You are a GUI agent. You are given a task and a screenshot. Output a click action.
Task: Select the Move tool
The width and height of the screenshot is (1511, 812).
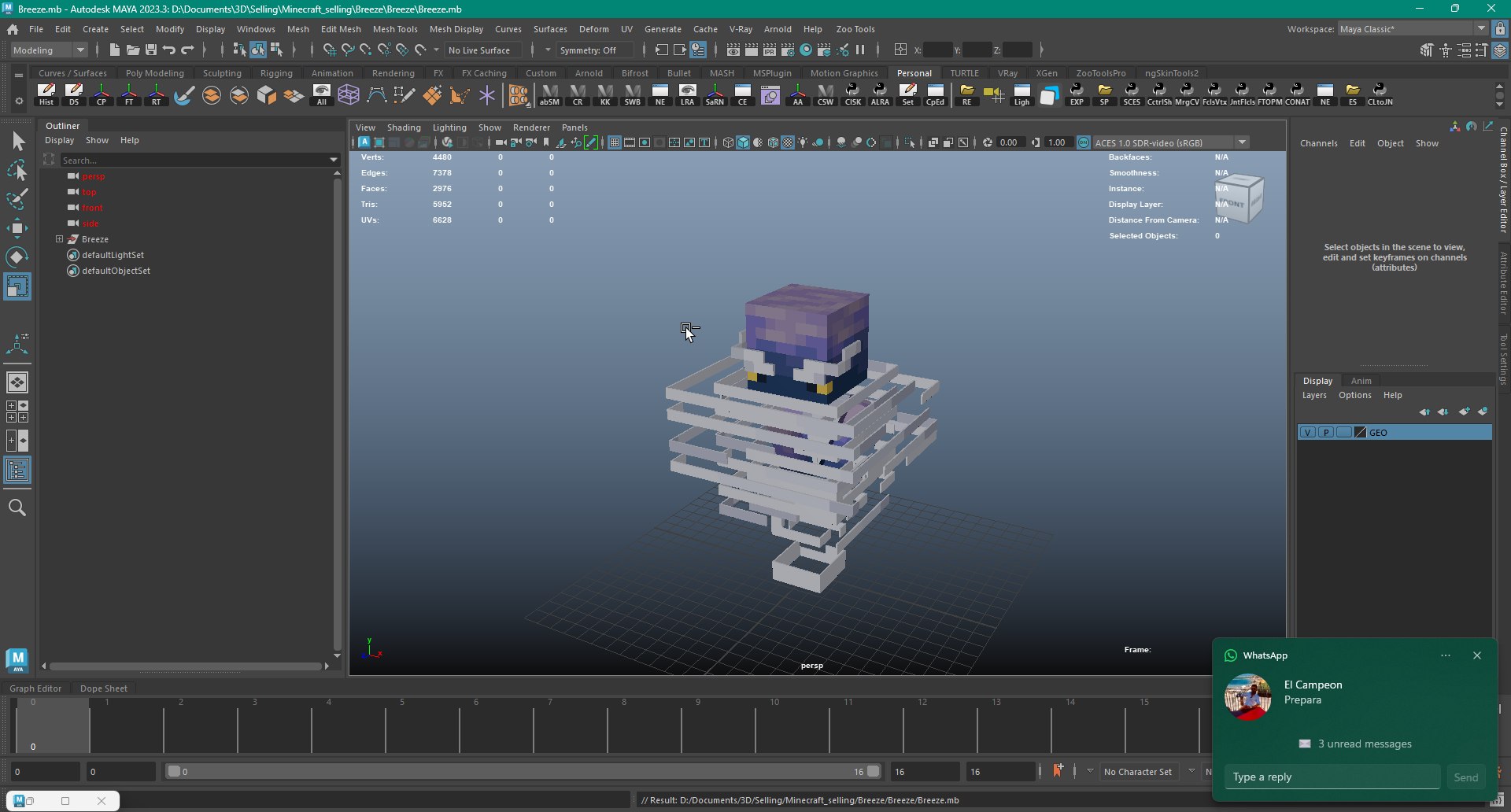17,228
